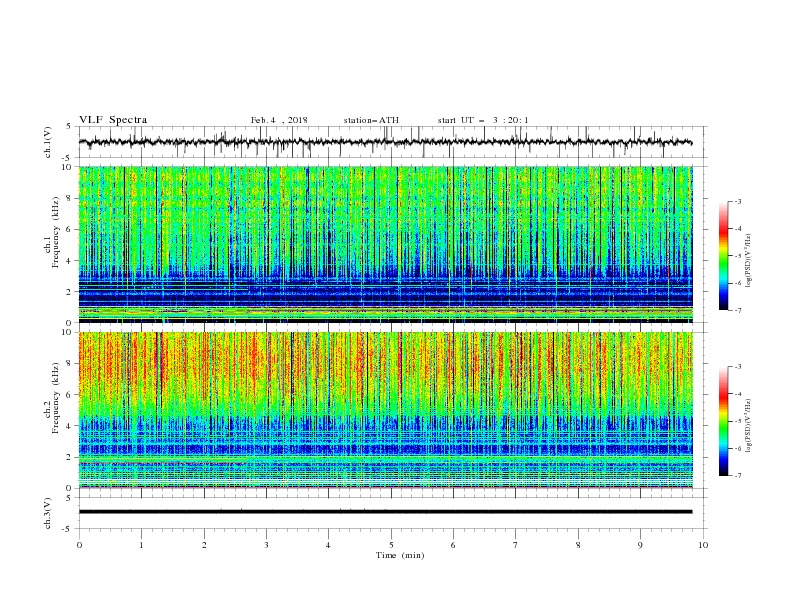This screenshot has width=792, height=612.
Task: Click the ch.1 spectrogram panel
Action: click(x=385, y=244)
